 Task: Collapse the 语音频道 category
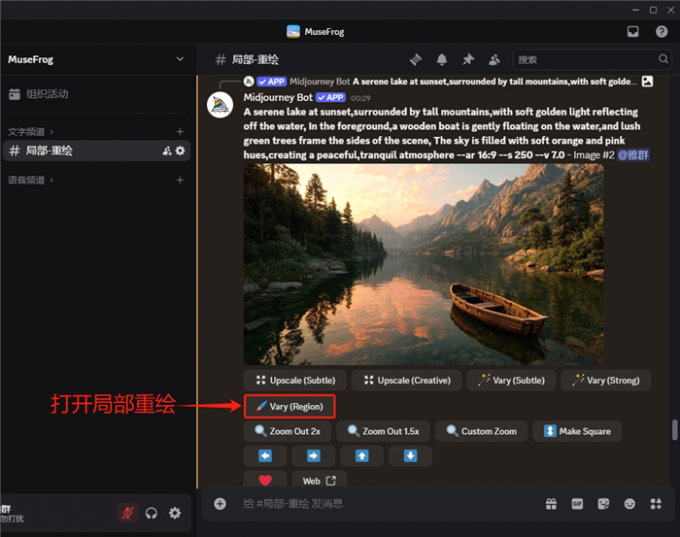(x=30, y=180)
